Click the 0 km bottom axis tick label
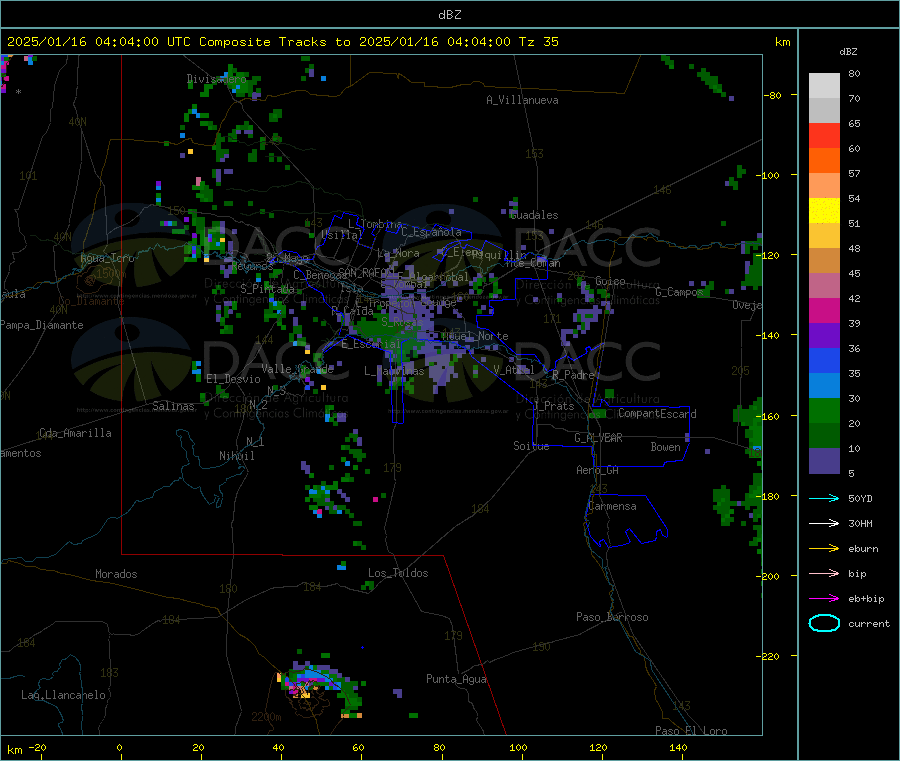The width and height of the screenshot is (900, 761). tap(119, 747)
